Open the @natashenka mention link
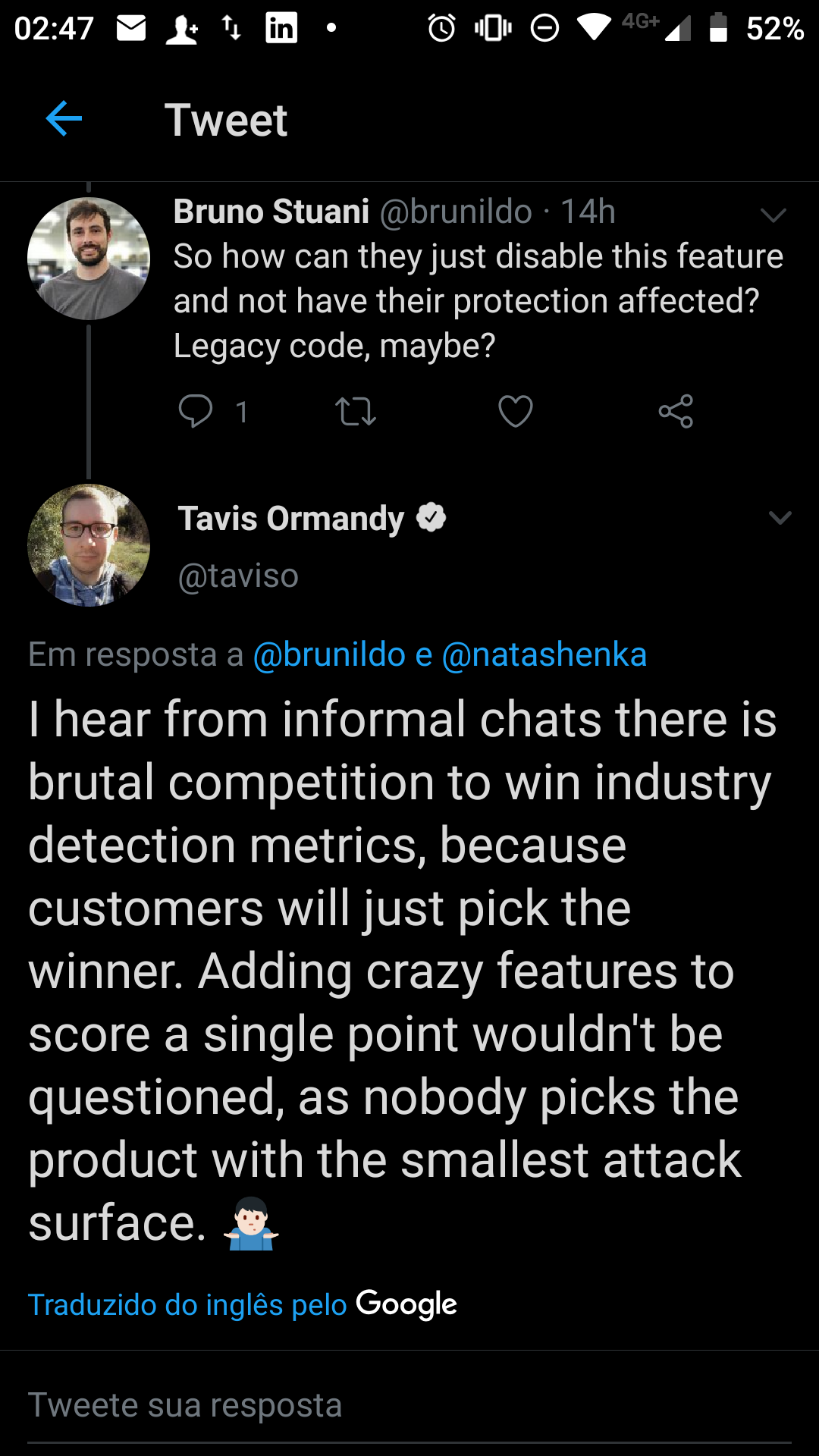The width and height of the screenshot is (819, 1456). click(x=544, y=654)
